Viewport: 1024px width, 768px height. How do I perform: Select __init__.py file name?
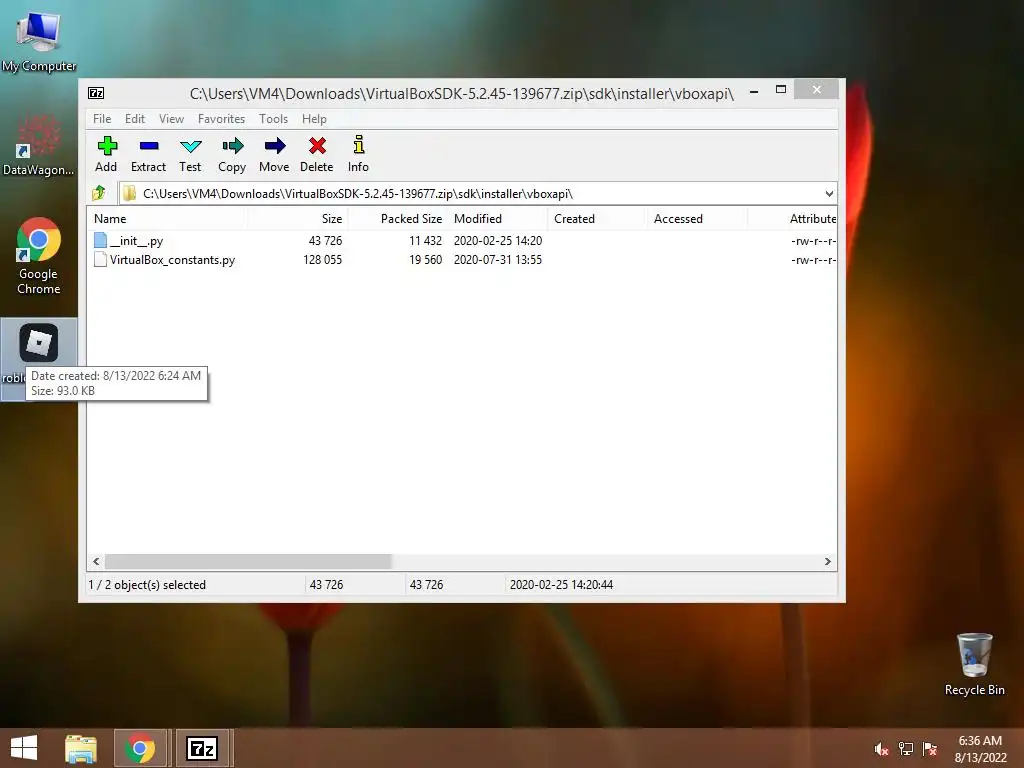click(136, 241)
